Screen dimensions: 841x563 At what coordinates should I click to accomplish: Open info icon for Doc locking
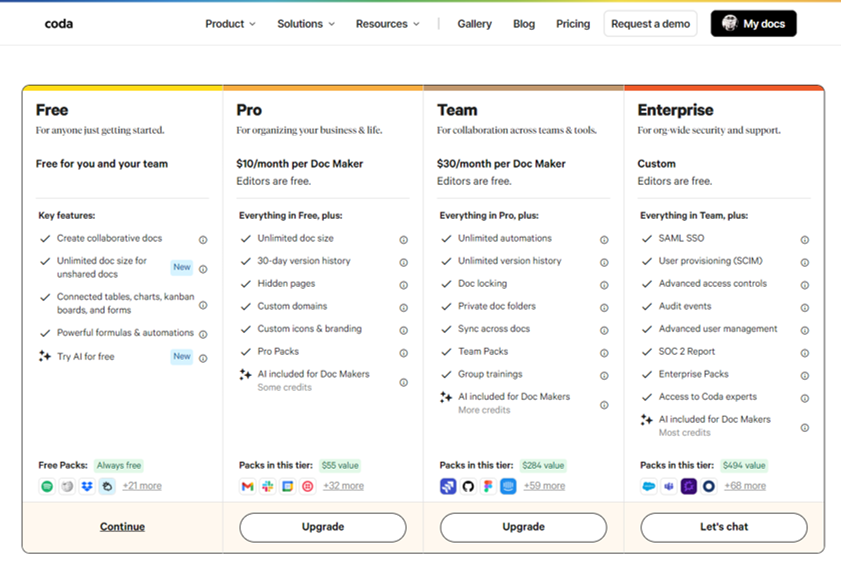(604, 285)
